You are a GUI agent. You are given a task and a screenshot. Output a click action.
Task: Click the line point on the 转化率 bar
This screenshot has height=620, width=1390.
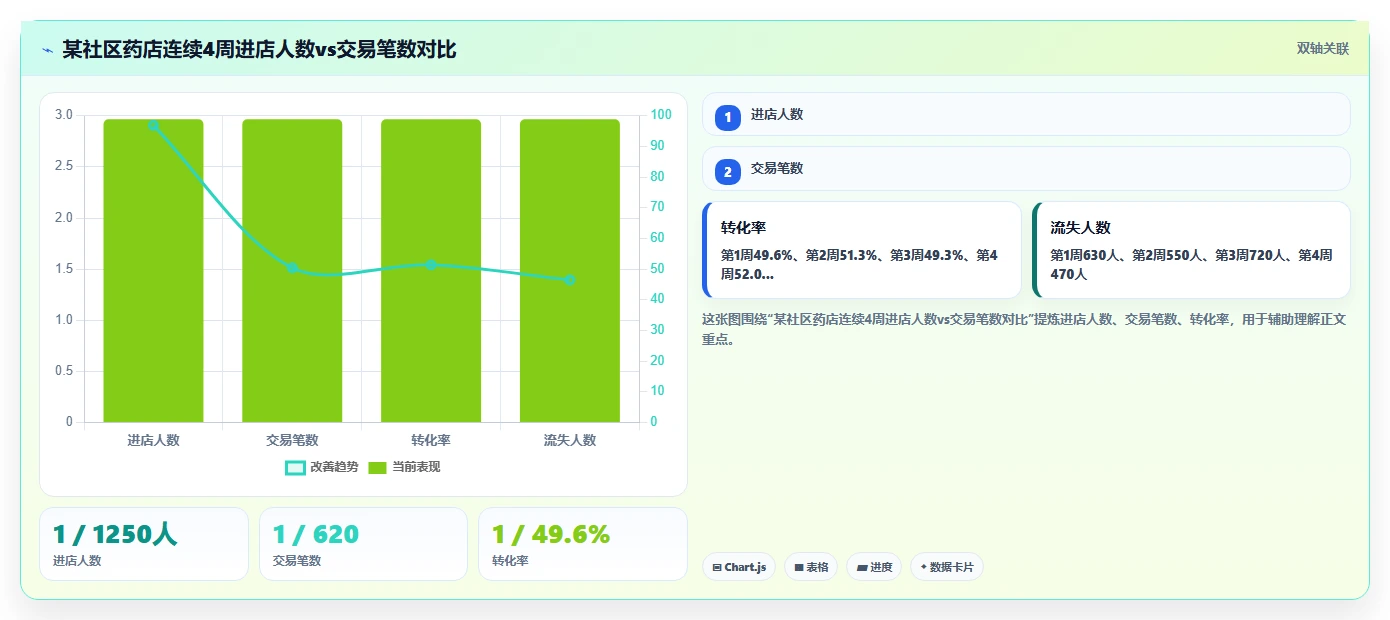(431, 265)
